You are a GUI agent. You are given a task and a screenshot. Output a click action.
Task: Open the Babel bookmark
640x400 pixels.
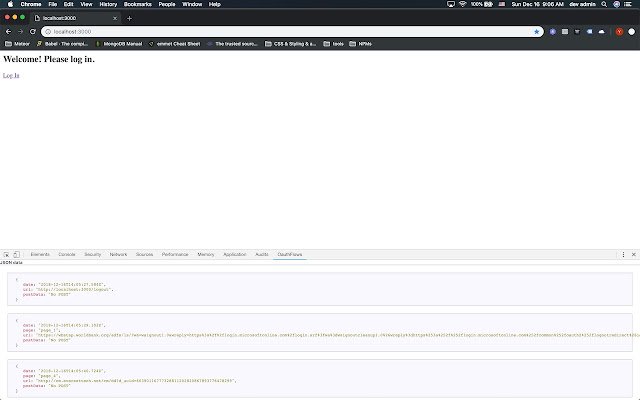point(62,44)
